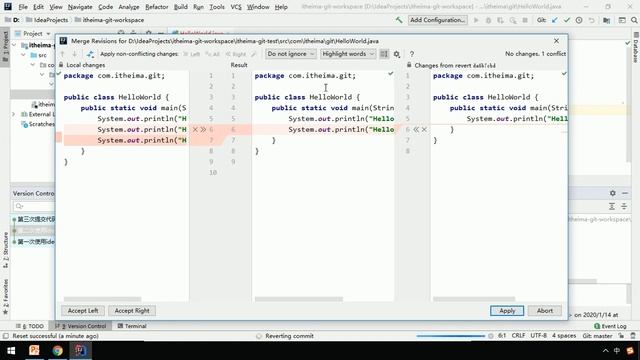Viewport: 640px width, 360px height.
Task: Click the Result pane horizontal scrollbar
Action: coord(299,299)
